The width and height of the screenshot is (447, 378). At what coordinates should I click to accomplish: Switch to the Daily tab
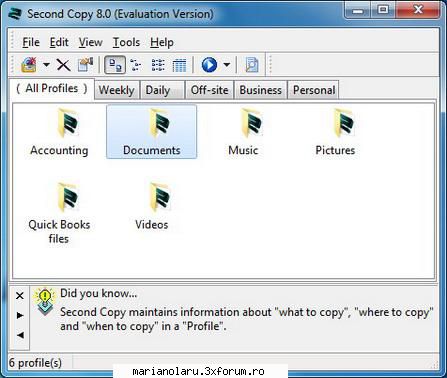point(162,90)
